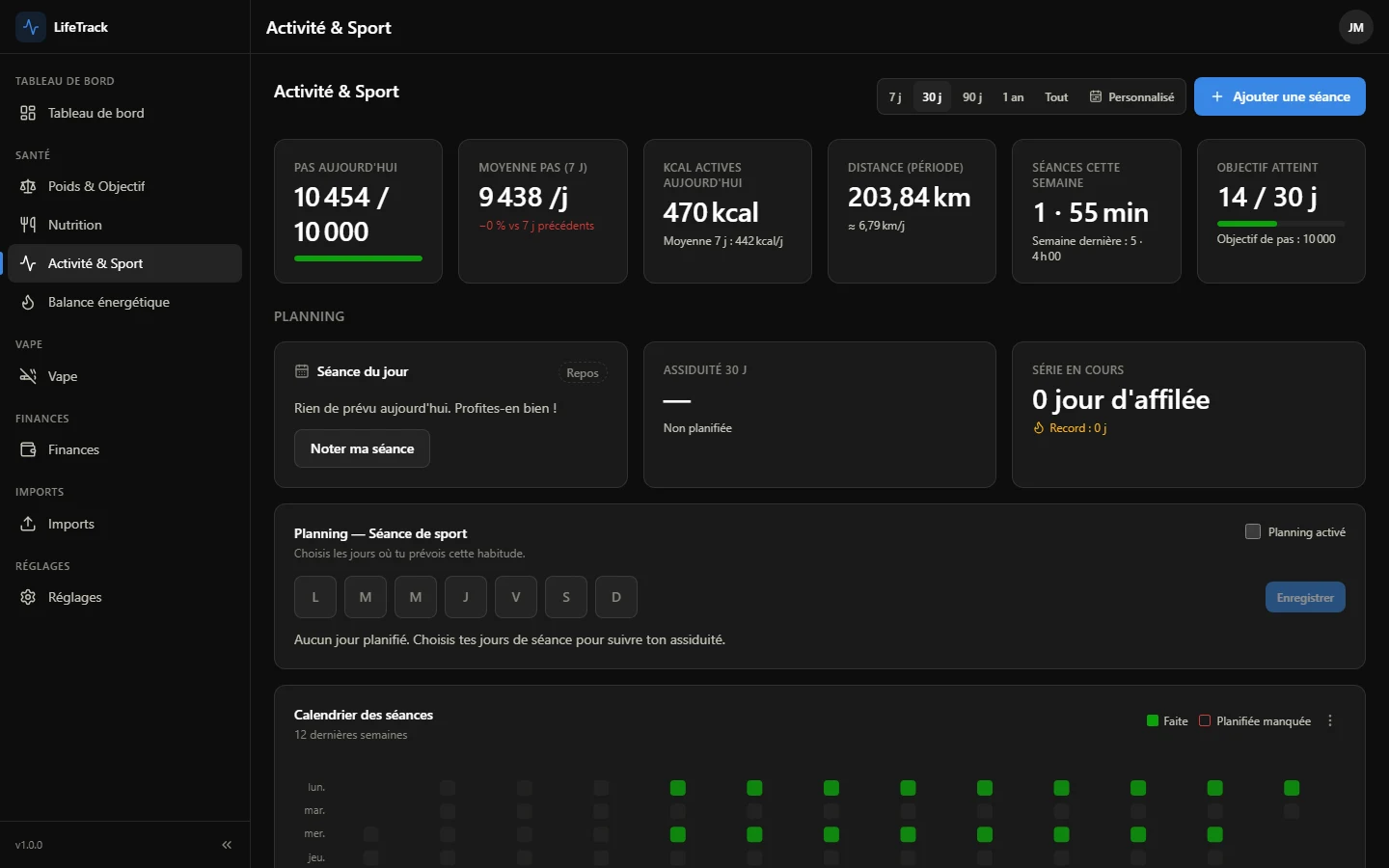Select the Tout period tab
Image resolution: width=1389 pixels, height=868 pixels.
point(1056,96)
